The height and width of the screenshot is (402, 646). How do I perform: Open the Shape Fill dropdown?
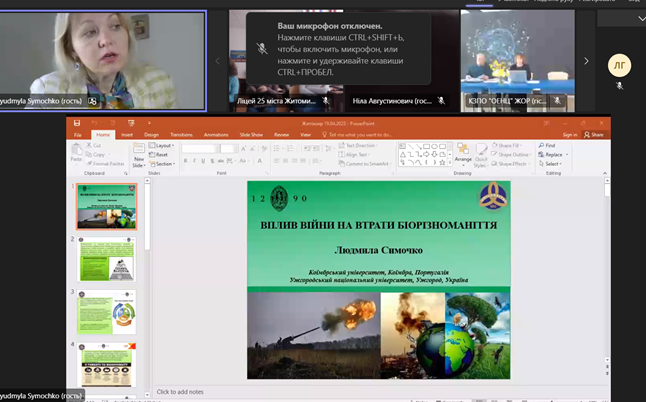point(507,145)
